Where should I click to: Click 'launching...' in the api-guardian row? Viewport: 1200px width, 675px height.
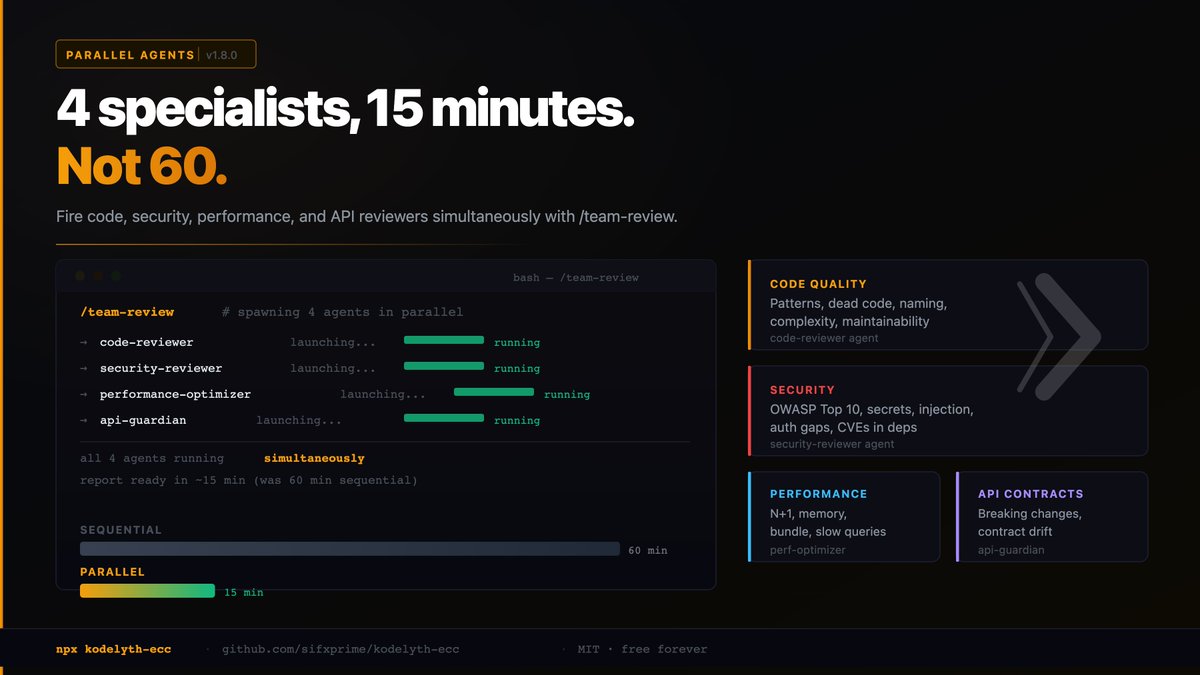pyautogui.click(x=299, y=420)
